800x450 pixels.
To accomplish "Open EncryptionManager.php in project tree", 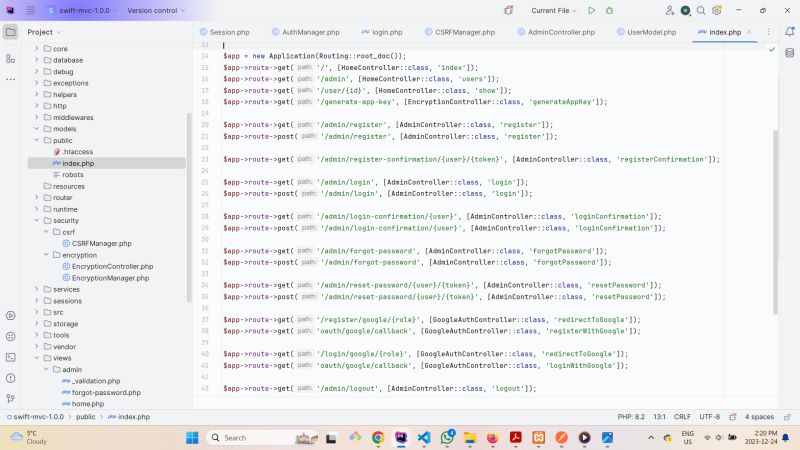I will (x=110, y=278).
